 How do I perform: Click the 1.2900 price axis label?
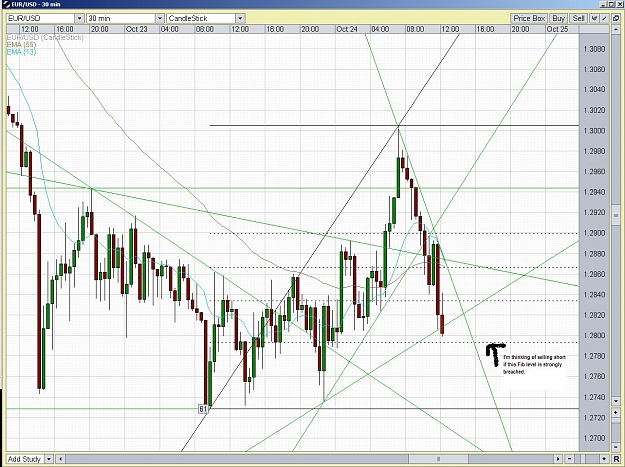coord(594,233)
